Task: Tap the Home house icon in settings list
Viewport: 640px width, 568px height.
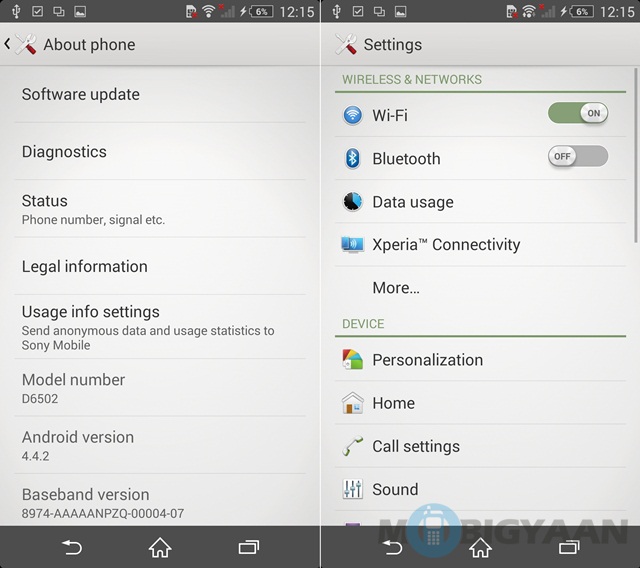Action: coord(352,403)
